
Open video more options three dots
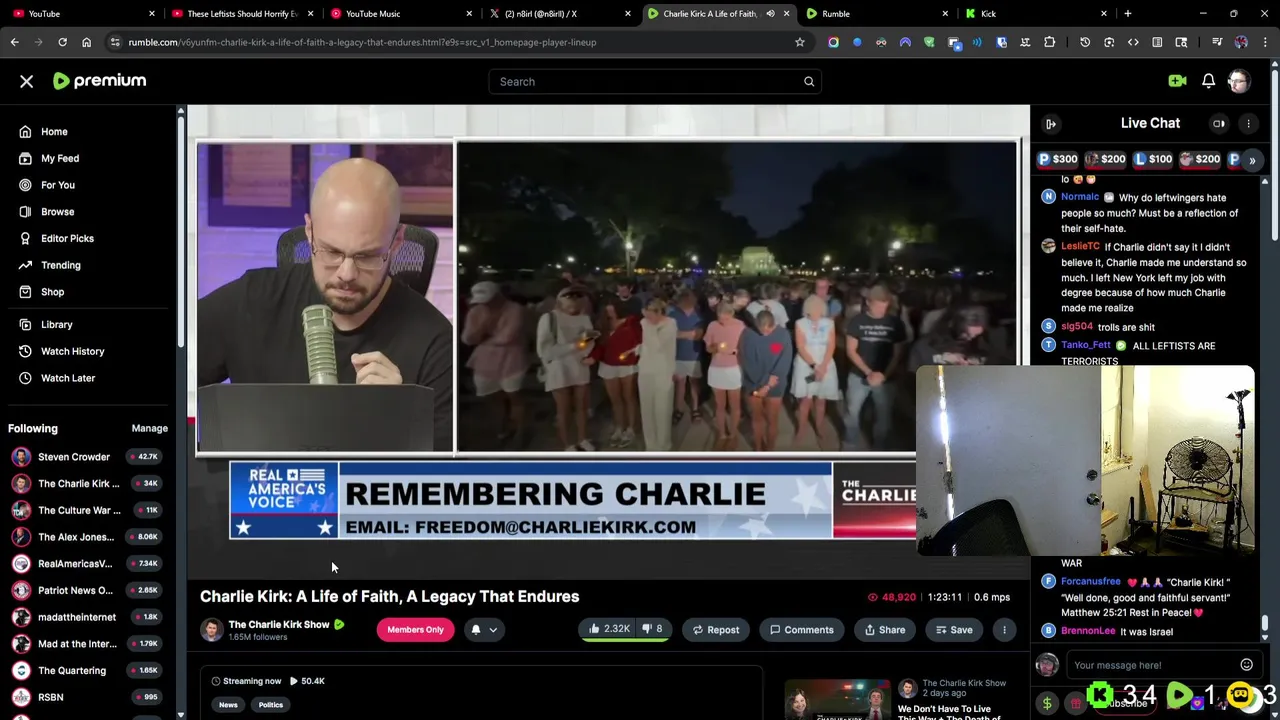point(1004,630)
